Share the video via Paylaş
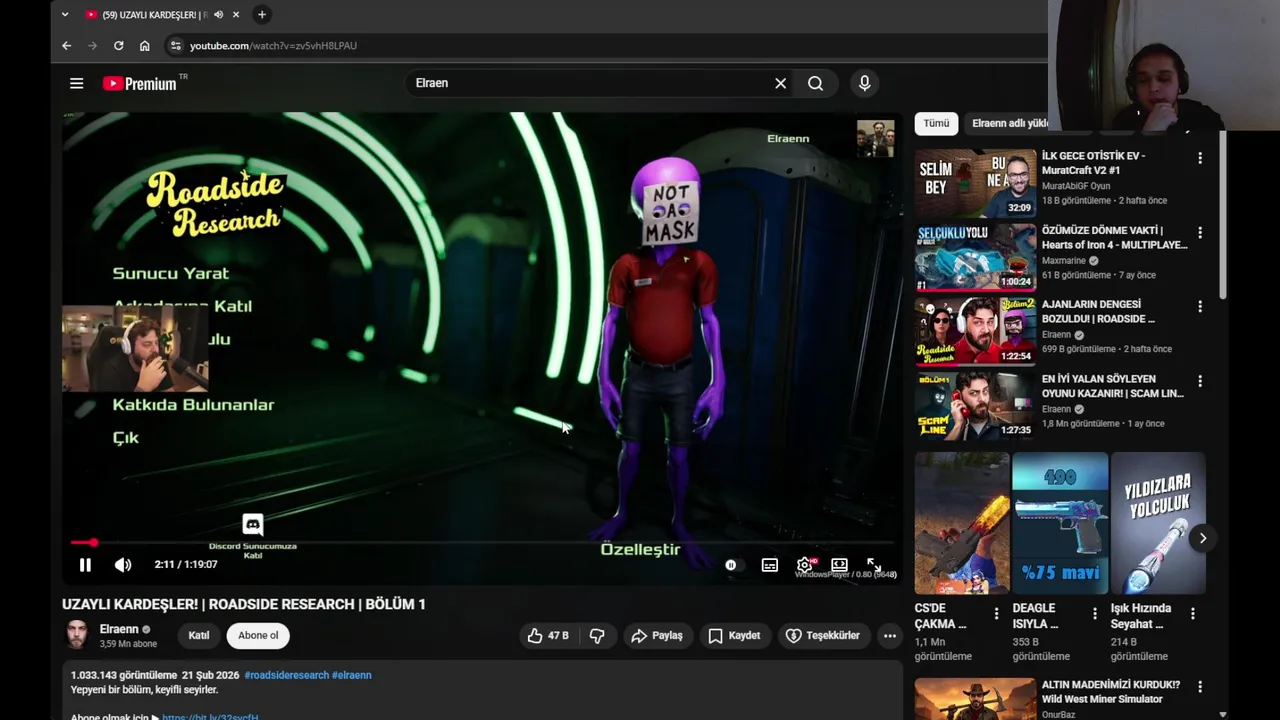The width and height of the screenshot is (1280, 720). pos(657,636)
